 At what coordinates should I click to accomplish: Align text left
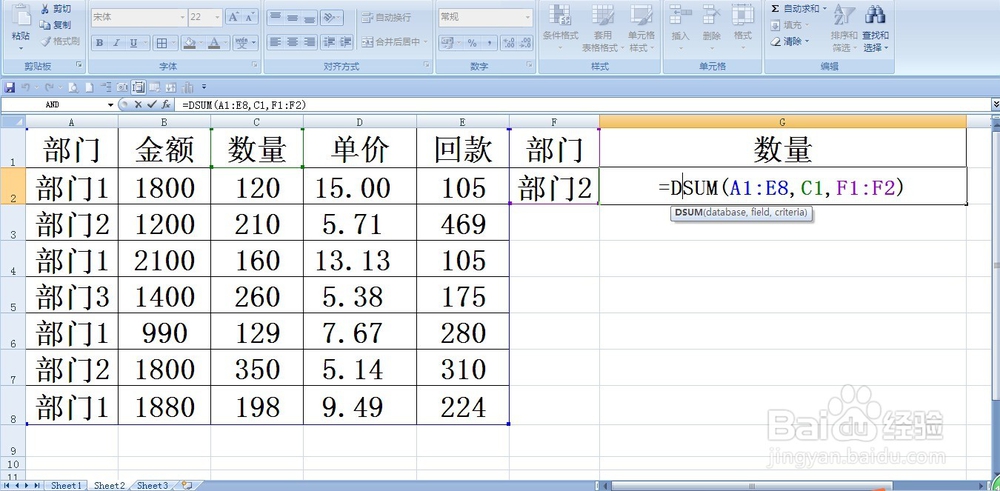pyautogui.click(x=276, y=42)
